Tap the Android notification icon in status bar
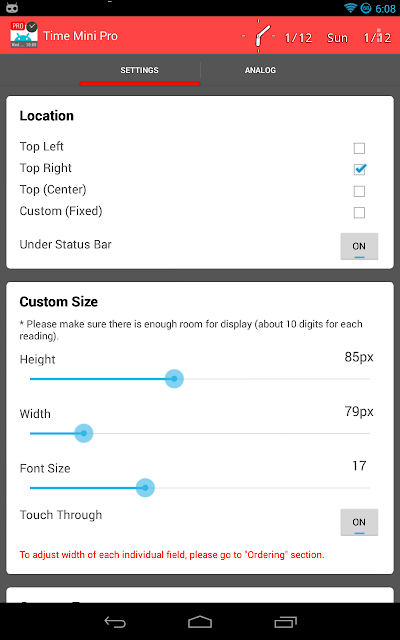This screenshot has height=640, width=400. tap(12, 8)
